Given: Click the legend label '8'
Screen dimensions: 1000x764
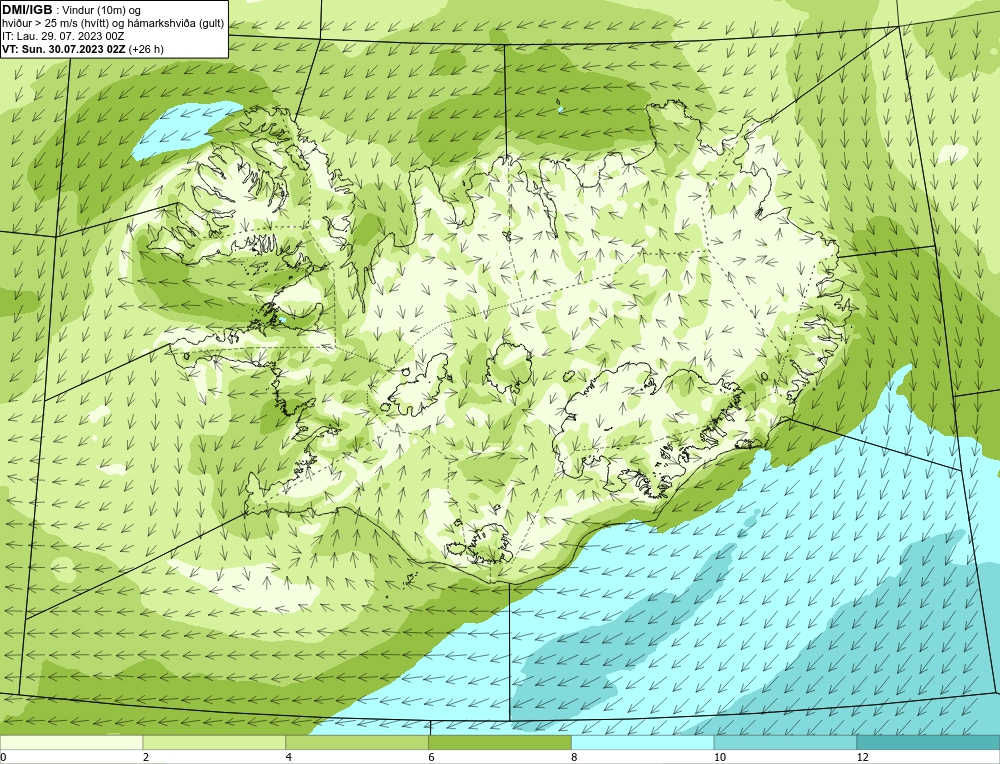Looking at the screenshot, I should click(x=575, y=757).
